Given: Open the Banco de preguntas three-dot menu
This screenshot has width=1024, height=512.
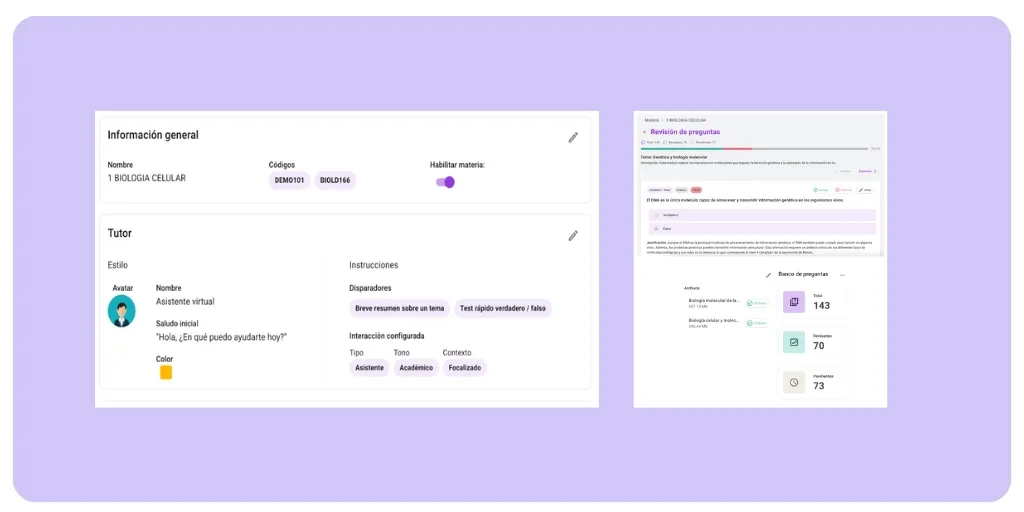Looking at the screenshot, I should click(843, 274).
